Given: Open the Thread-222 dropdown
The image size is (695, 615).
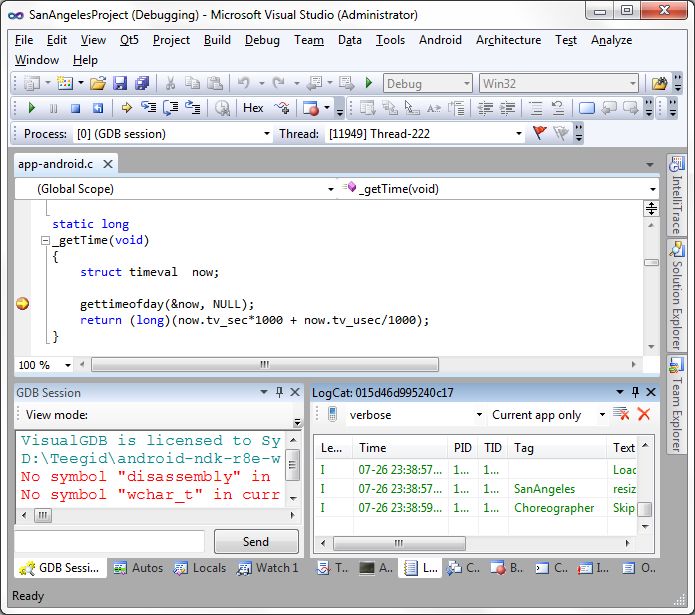Looking at the screenshot, I should (x=519, y=133).
